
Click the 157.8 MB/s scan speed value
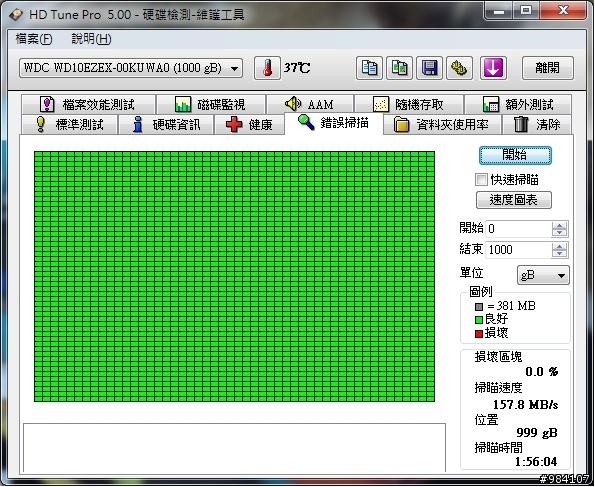tap(526, 405)
